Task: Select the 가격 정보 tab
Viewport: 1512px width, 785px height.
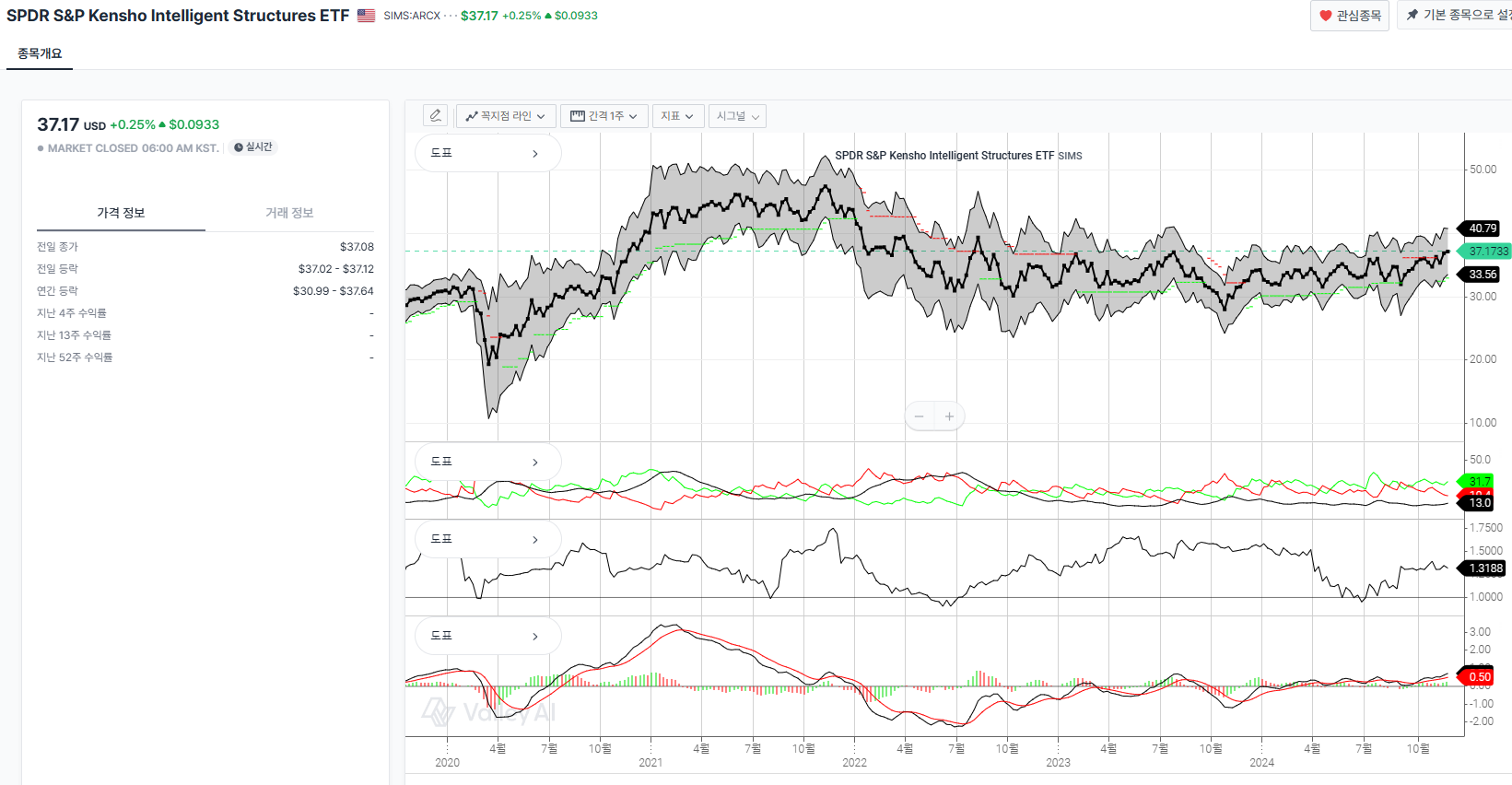Action: (x=121, y=213)
